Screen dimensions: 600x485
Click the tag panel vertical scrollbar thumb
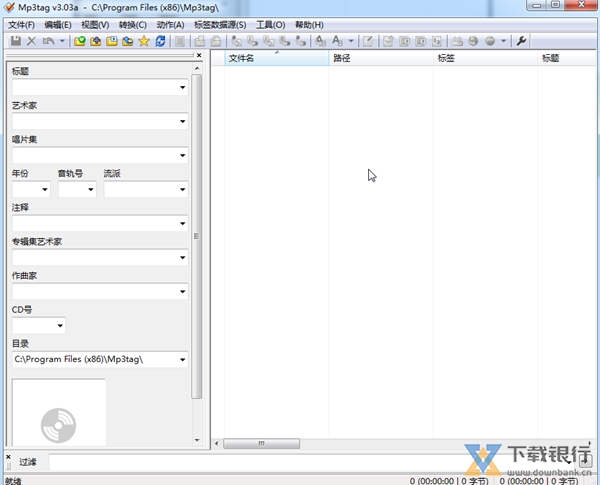(197, 237)
